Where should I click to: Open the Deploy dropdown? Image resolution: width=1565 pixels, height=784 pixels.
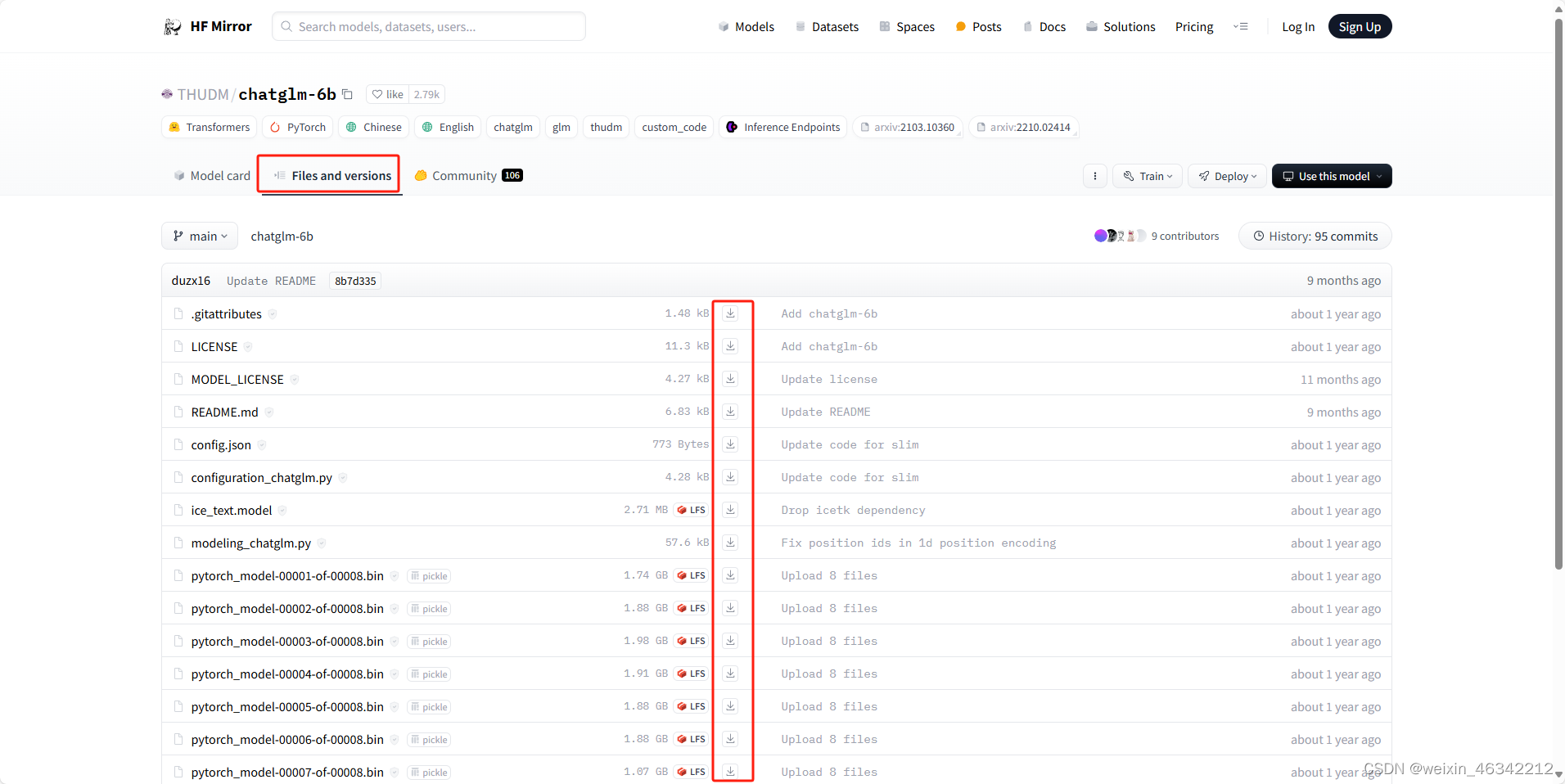click(x=1227, y=176)
